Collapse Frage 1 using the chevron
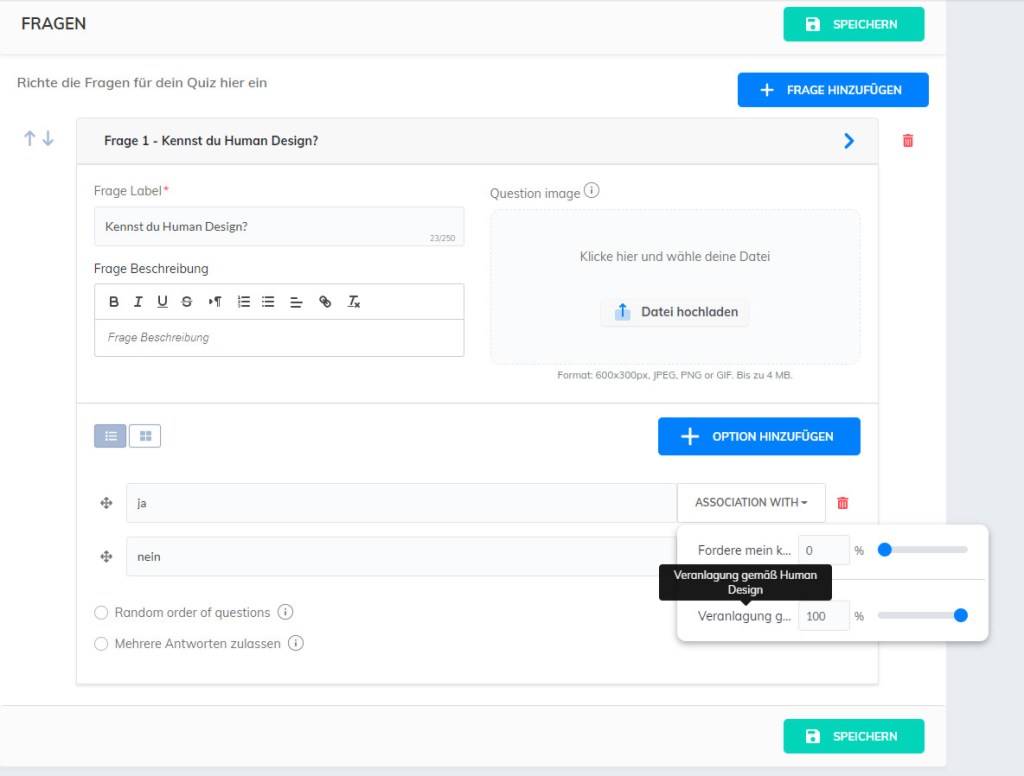 [849, 141]
